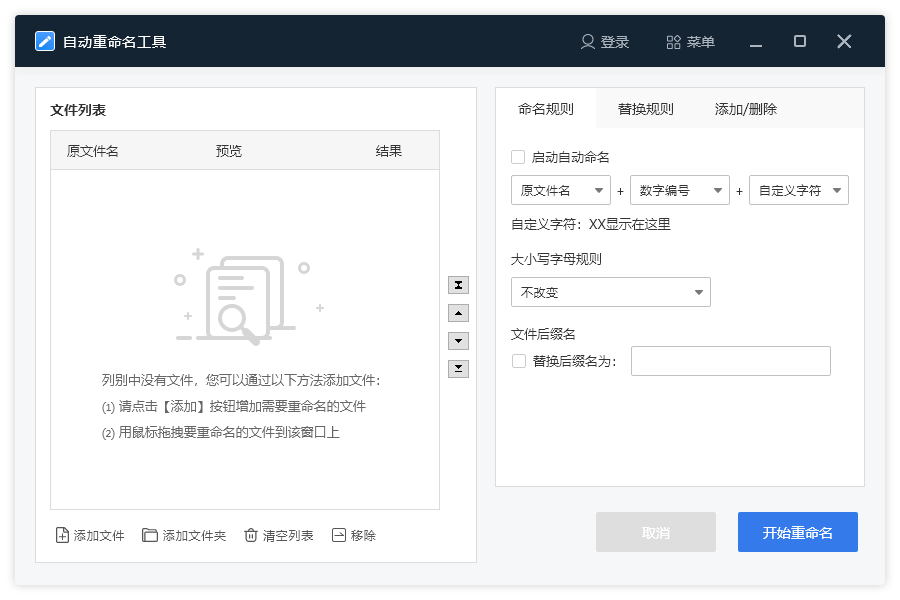Check the 替换后缀名为 option
Image resolution: width=900 pixels, height=600 pixels.
point(518,361)
